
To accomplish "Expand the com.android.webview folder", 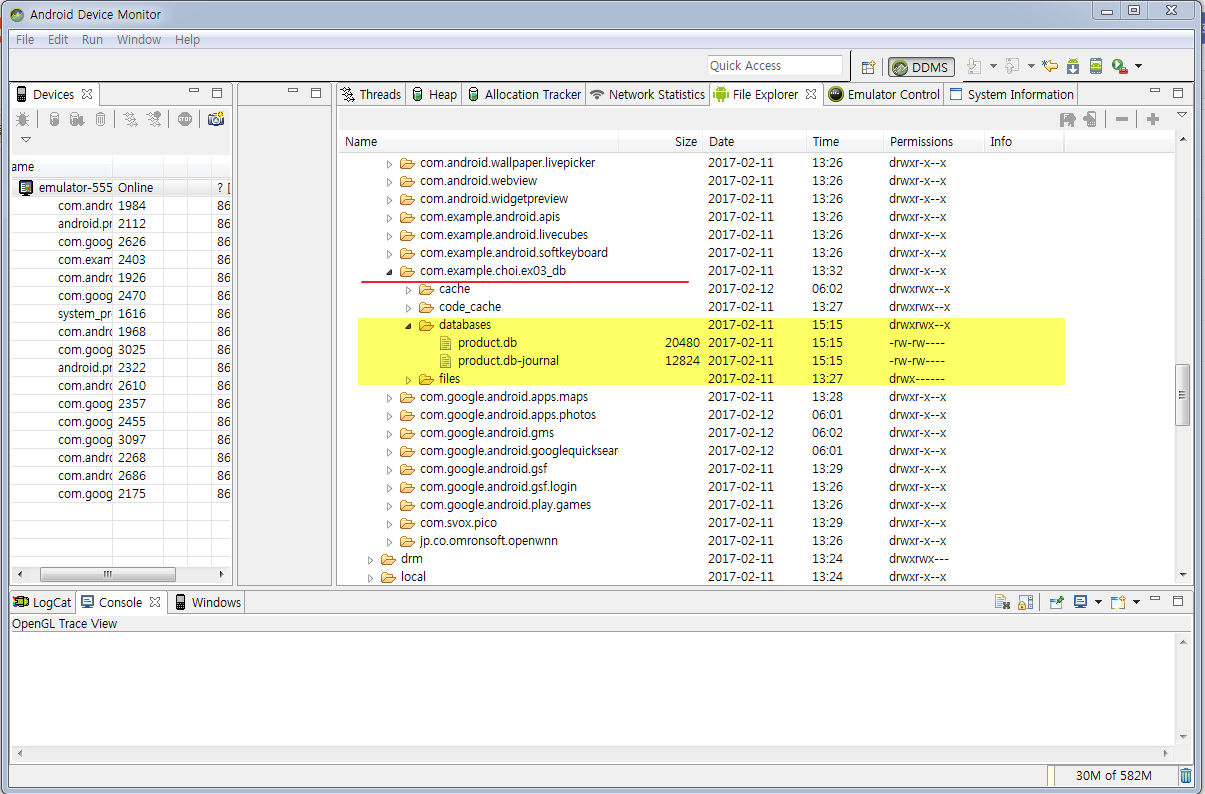I will [x=389, y=181].
